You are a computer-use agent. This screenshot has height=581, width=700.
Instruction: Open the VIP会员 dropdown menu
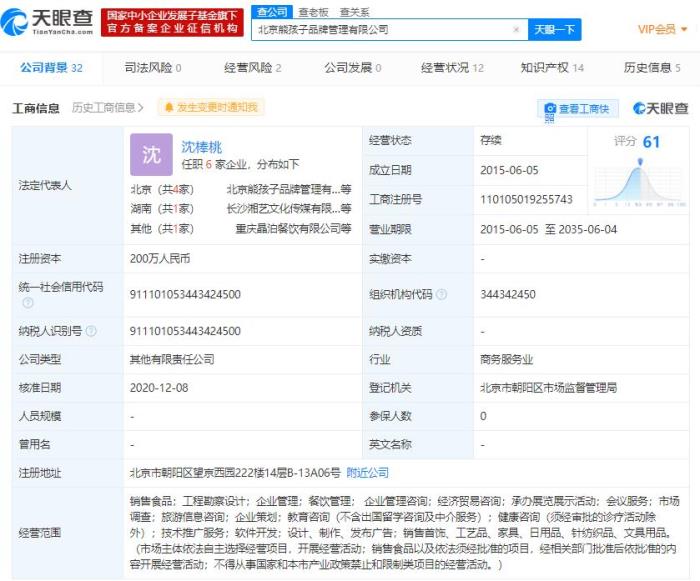pyautogui.click(x=662, y=30)
